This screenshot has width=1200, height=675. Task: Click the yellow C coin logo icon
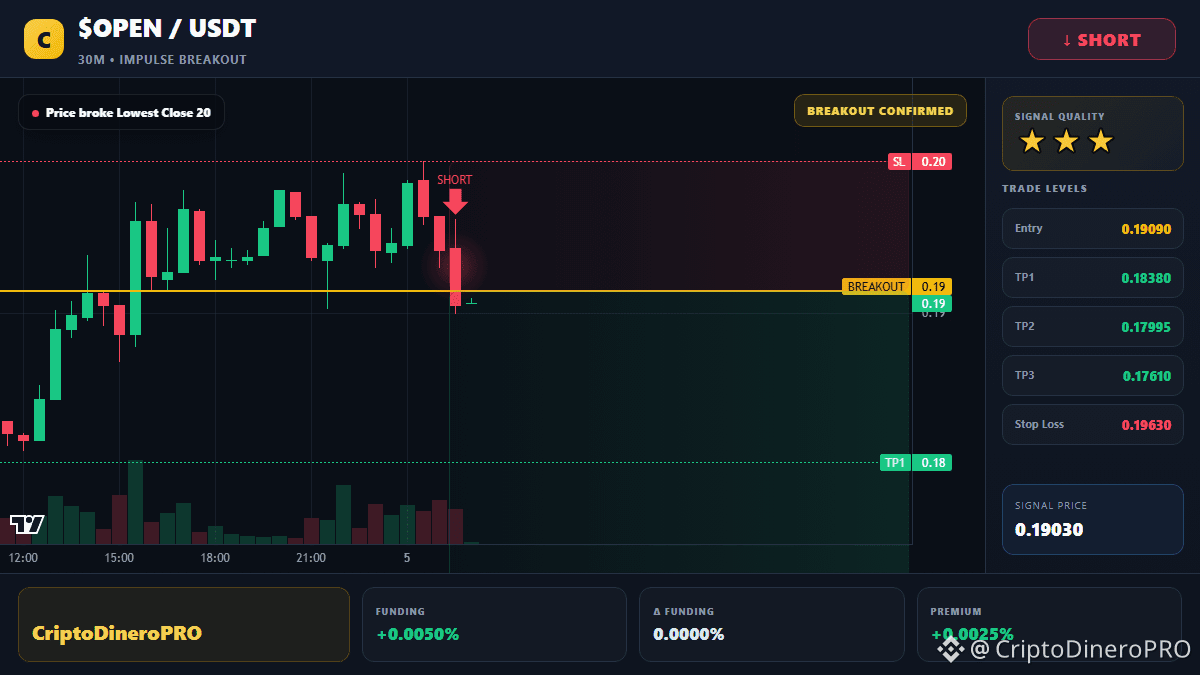click(44, 40)
